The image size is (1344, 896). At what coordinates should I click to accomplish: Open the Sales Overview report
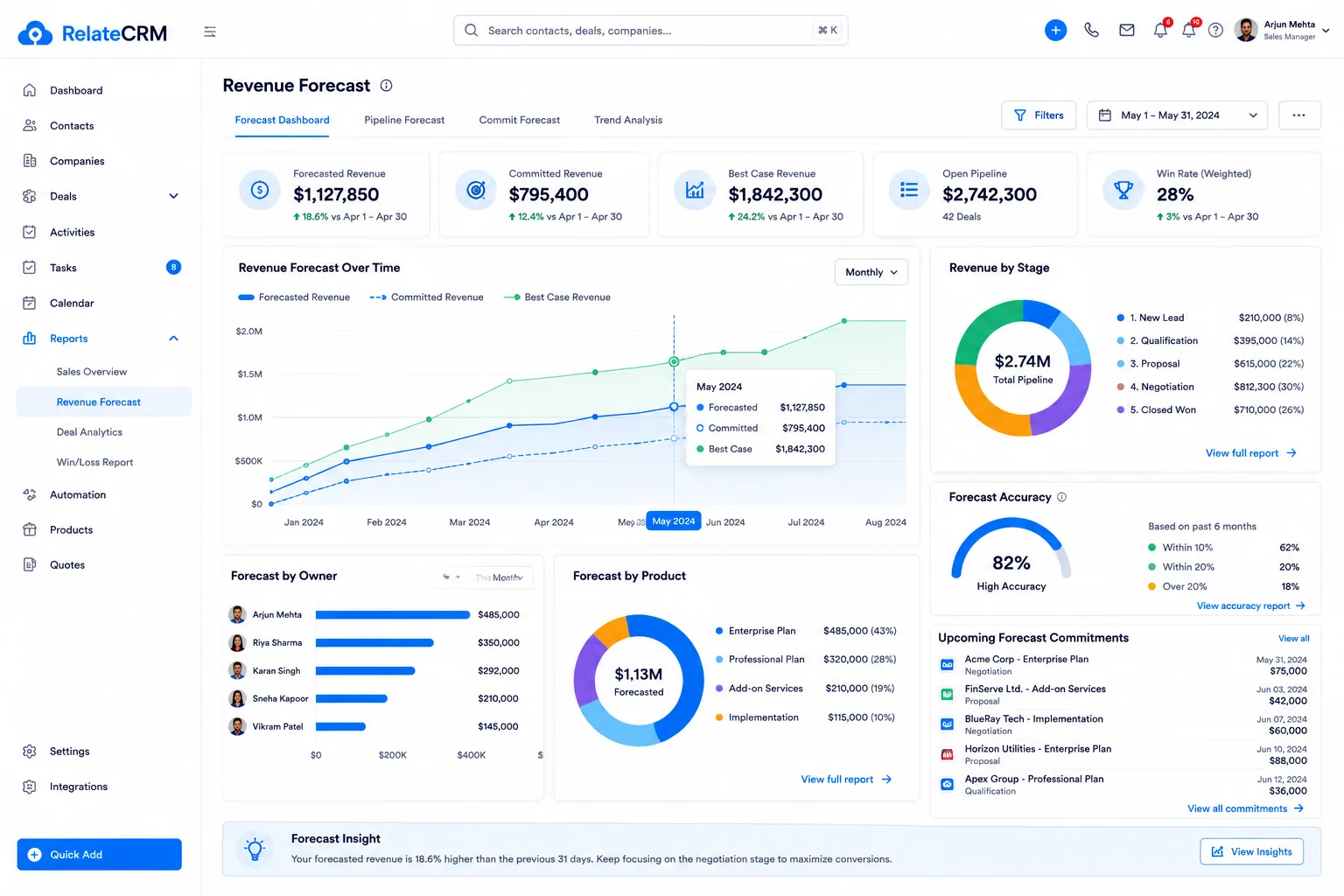[x=92, y=372]
